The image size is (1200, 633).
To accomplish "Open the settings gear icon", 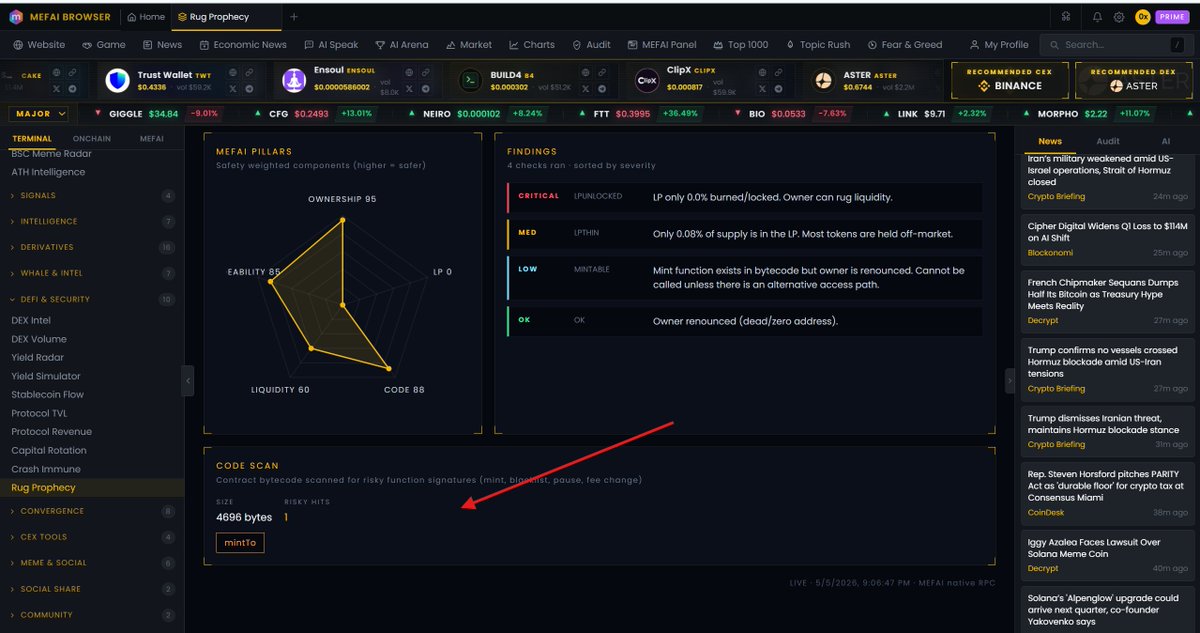I will pos(1119,17).
